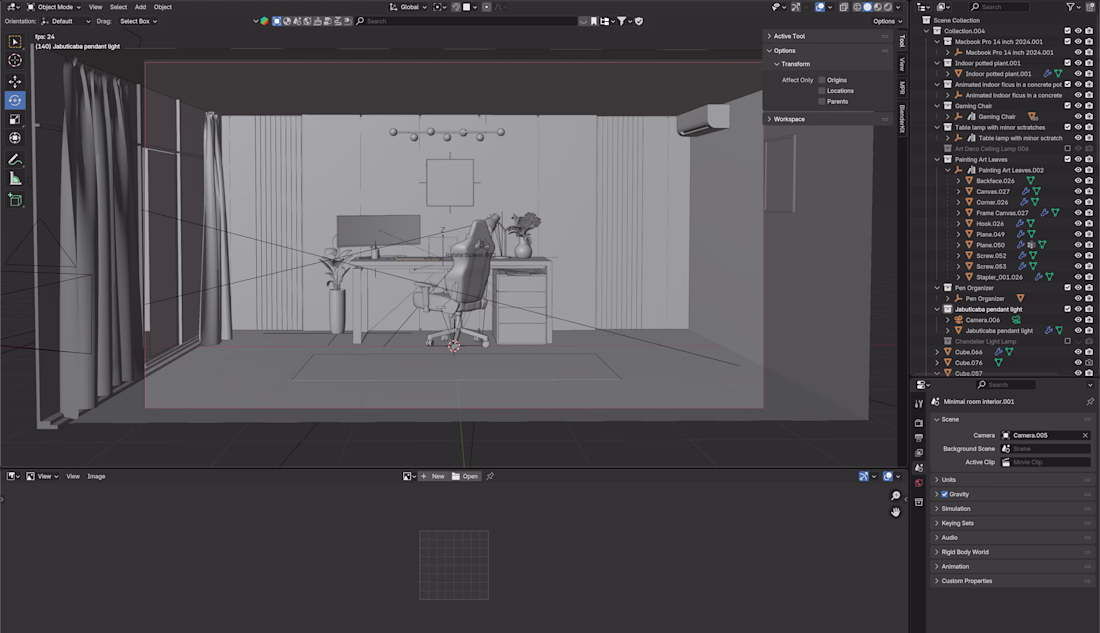
Task: Click the Background Scene field
Action: (x=1045, y=449)
